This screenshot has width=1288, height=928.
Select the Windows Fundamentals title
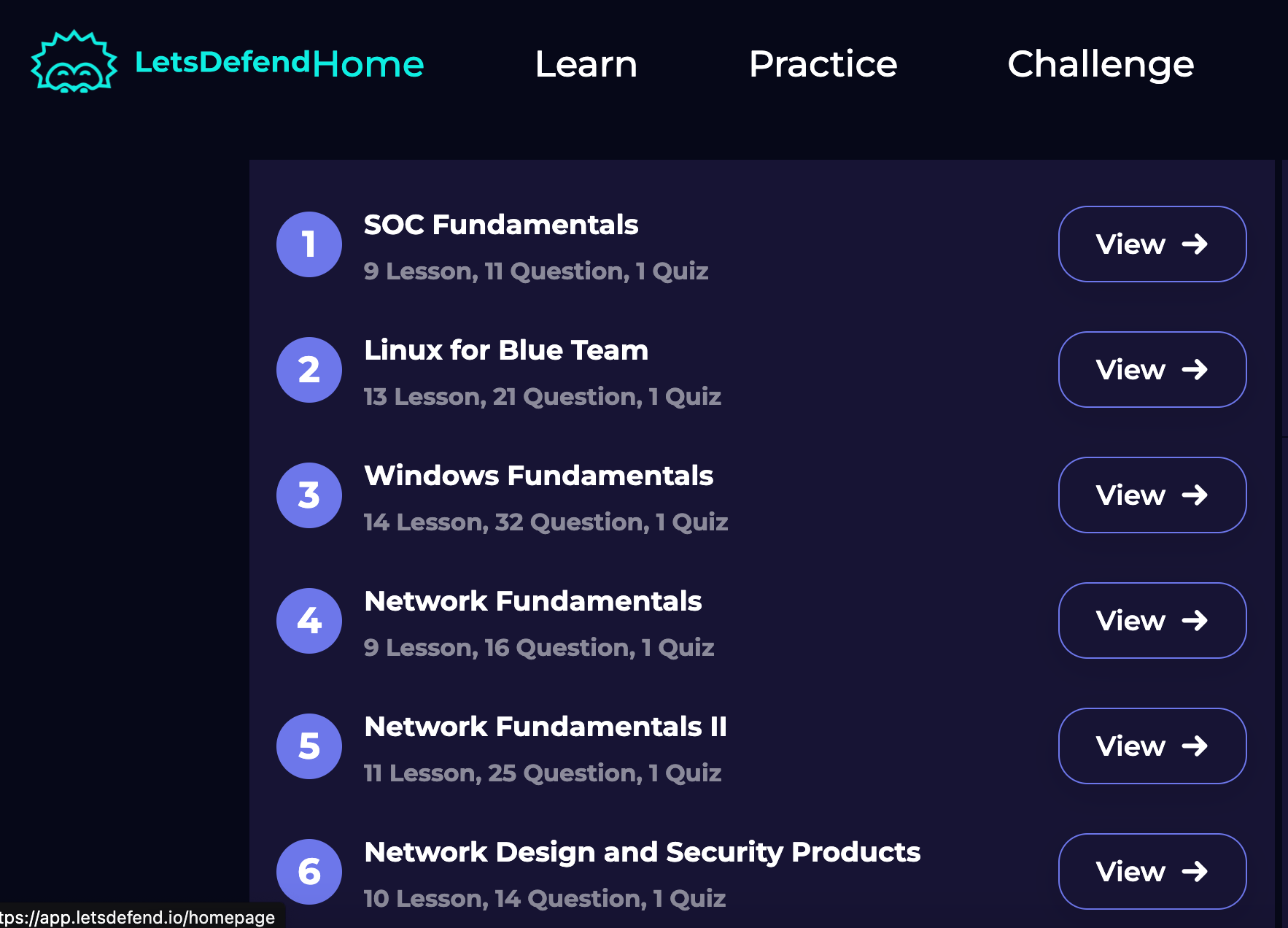538,476
